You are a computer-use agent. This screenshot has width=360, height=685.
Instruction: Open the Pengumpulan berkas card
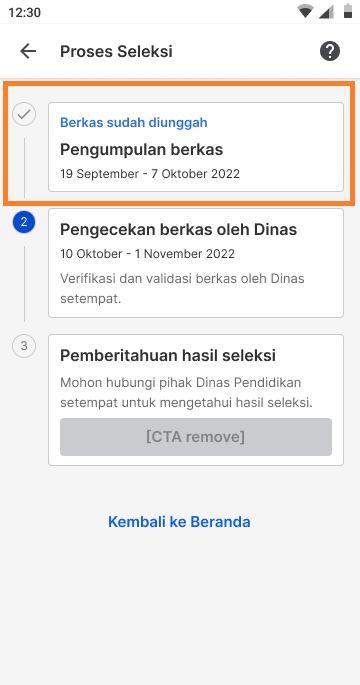pos(196,147)
